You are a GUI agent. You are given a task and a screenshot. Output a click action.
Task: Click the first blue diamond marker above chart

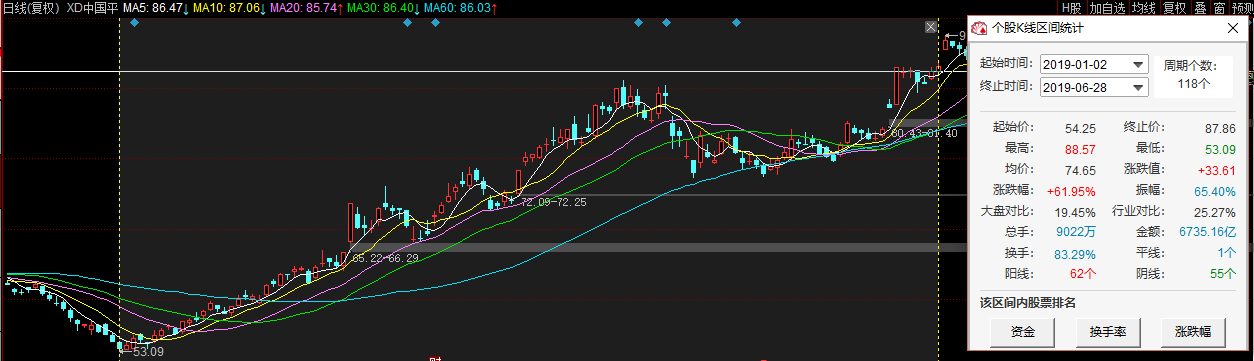pos(135,22)
